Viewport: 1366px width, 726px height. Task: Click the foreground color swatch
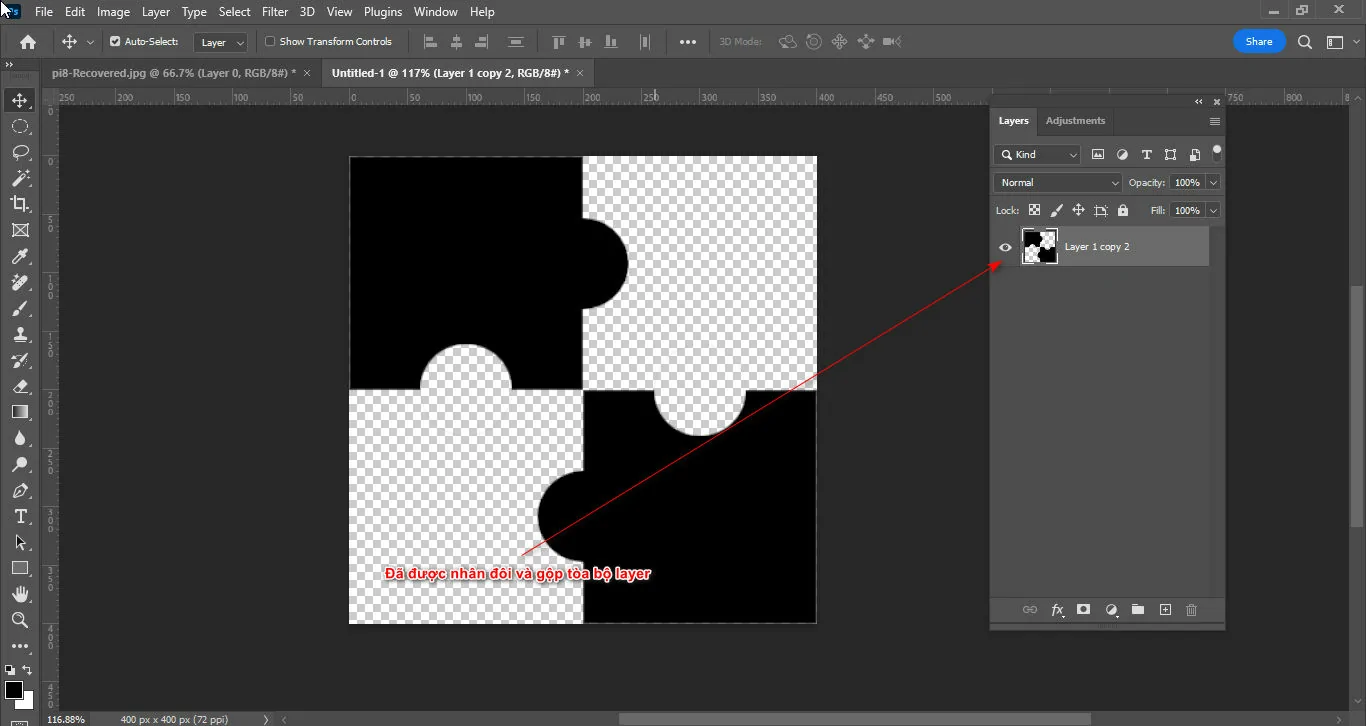[x=14, y=690]
